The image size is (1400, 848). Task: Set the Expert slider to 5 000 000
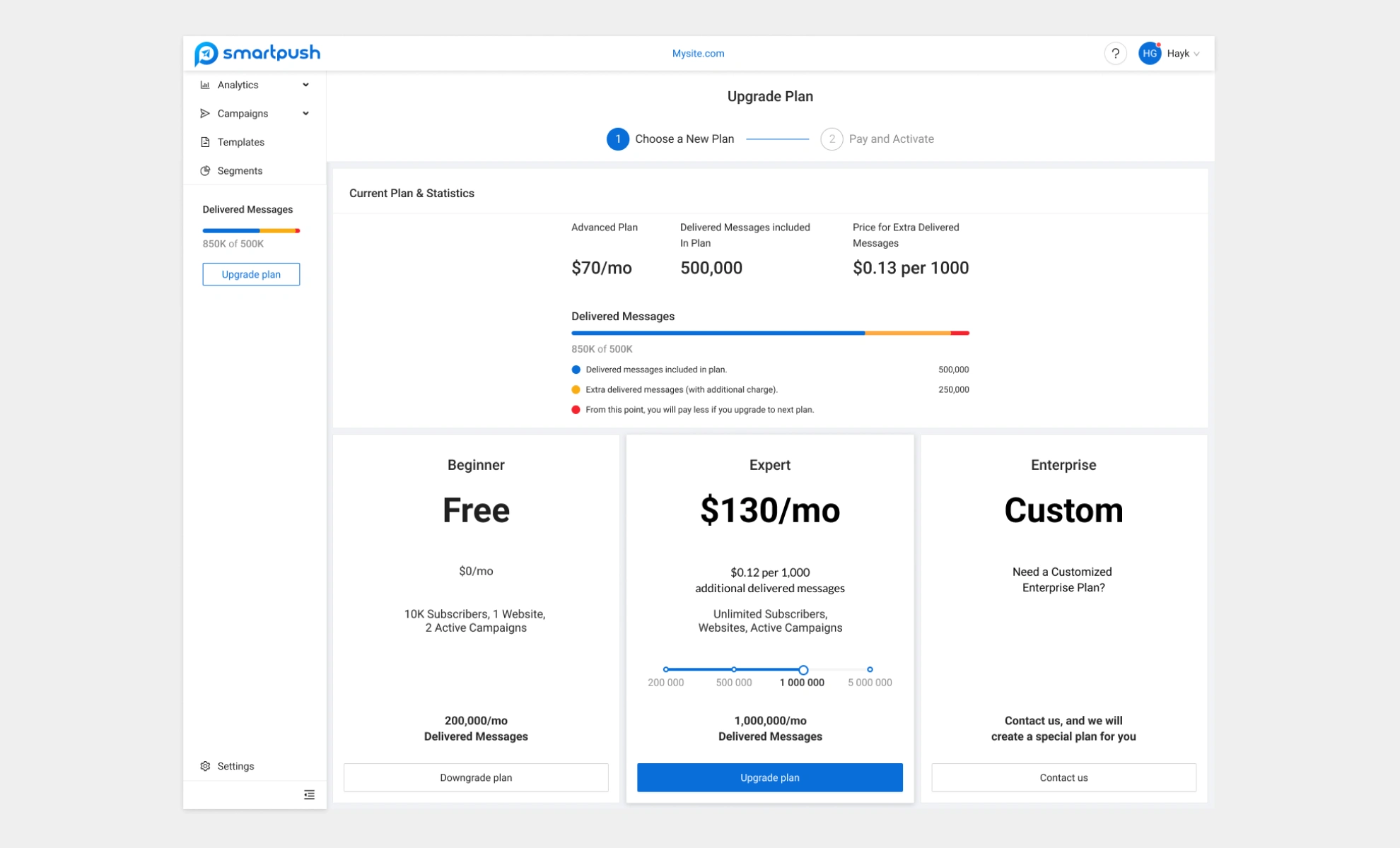tap(870, 670)
